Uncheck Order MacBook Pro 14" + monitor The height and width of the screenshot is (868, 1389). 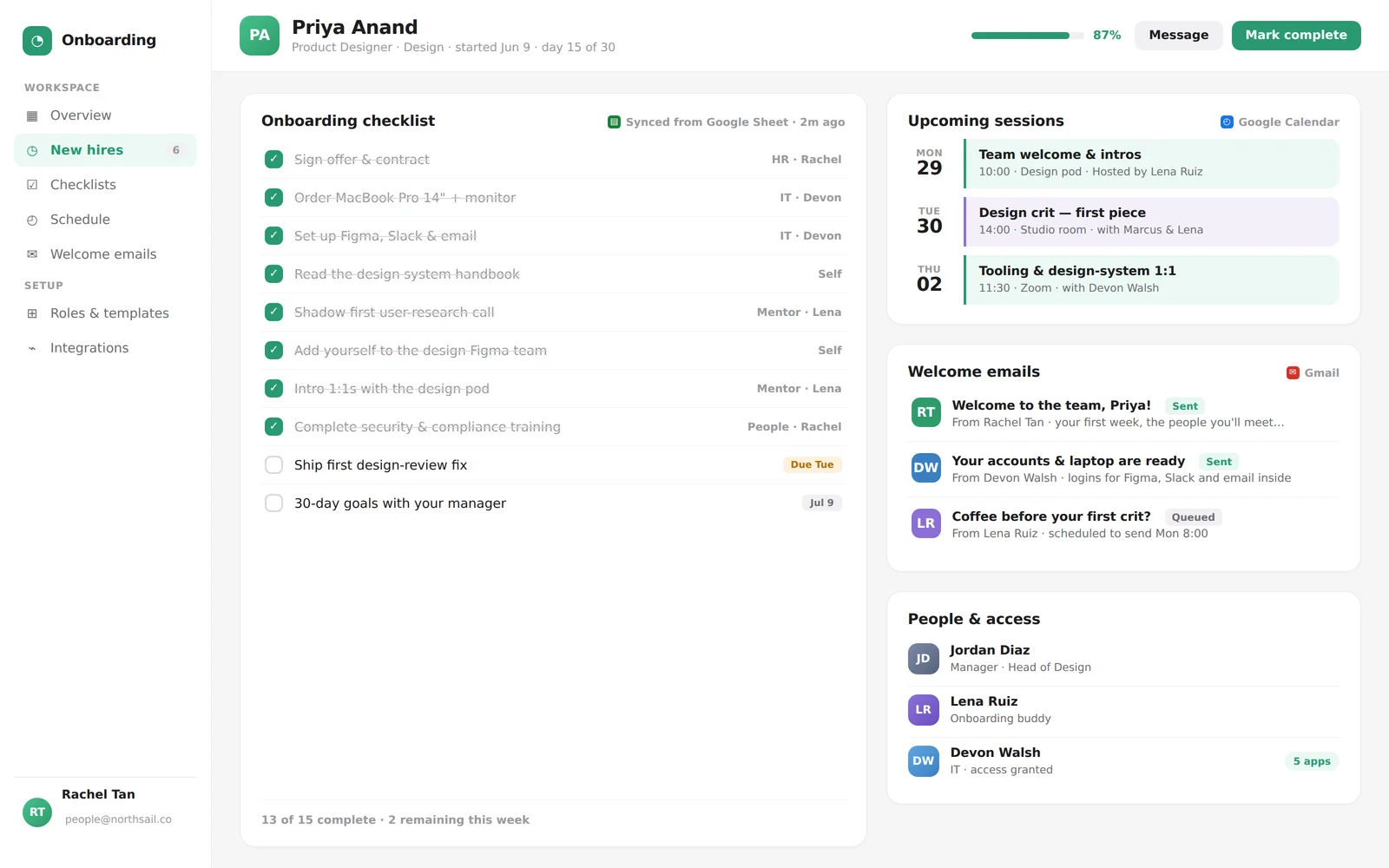273,198
